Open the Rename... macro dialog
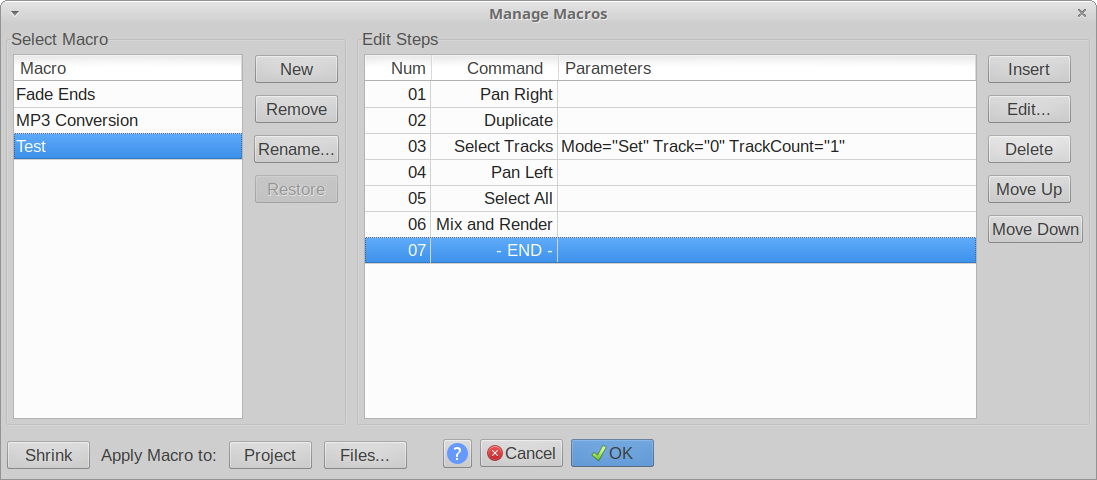 click(297, 150)
